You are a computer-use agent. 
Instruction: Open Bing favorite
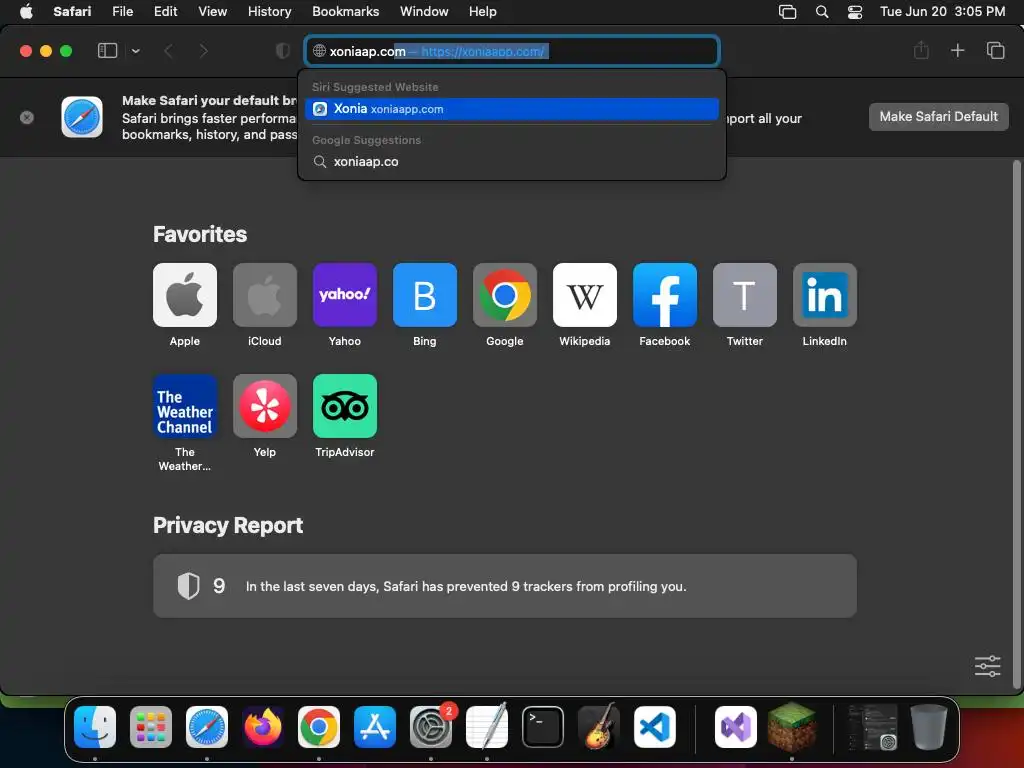tap(424, 295)
